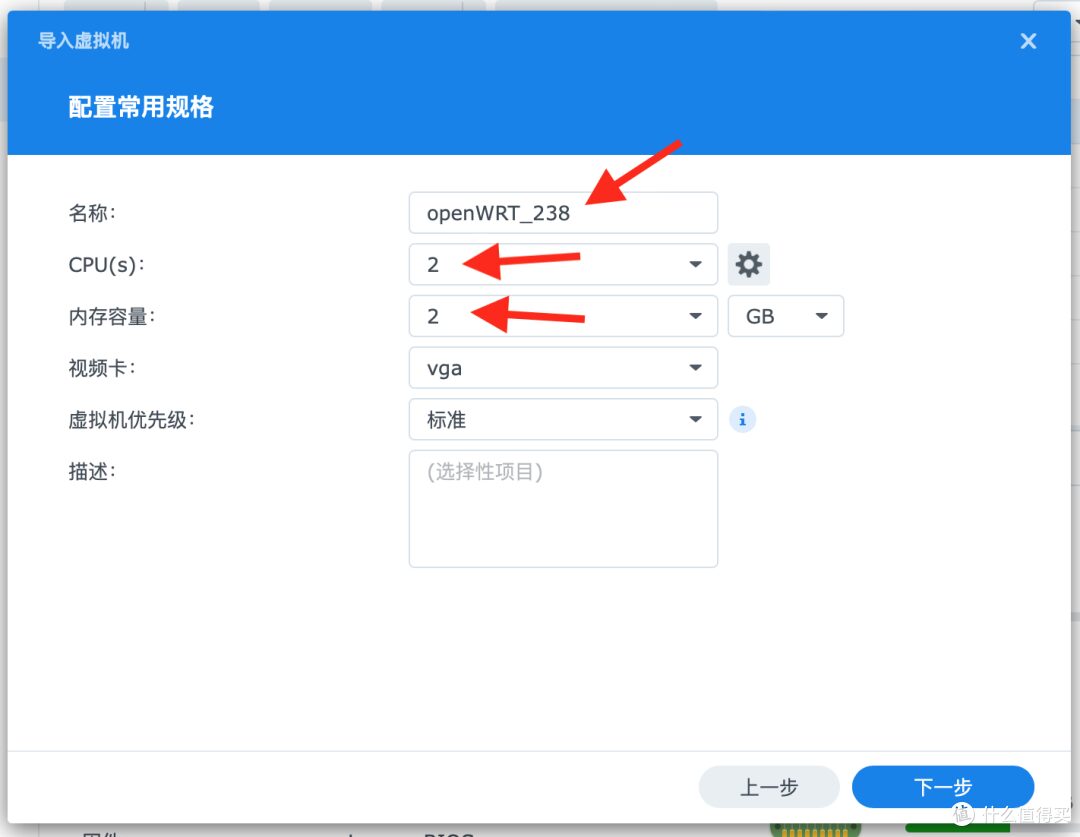Click 上一步 to go back a step
1080x837 pixels.
pyautogui.click(x=769, y=787)
